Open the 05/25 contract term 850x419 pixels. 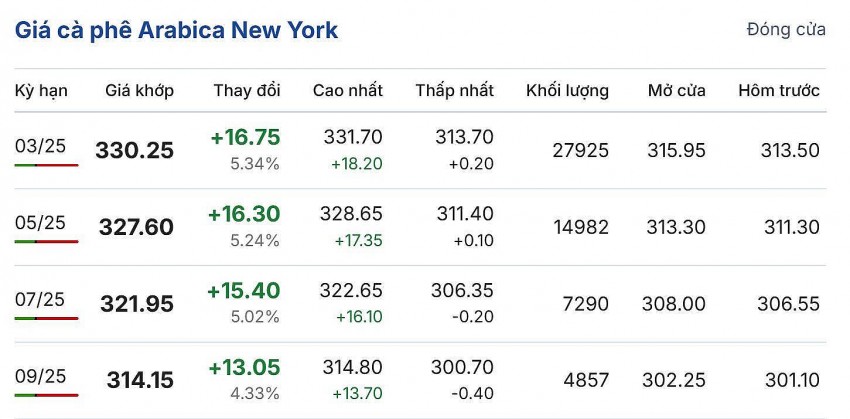(x=40, y=222)
